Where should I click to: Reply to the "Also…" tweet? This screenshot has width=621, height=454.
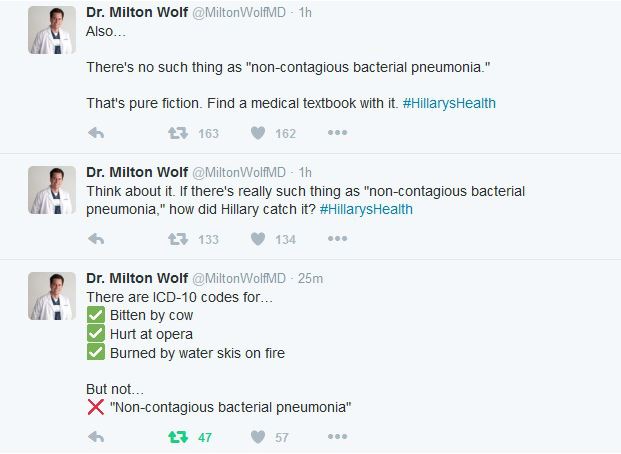[x=97, y=133]
